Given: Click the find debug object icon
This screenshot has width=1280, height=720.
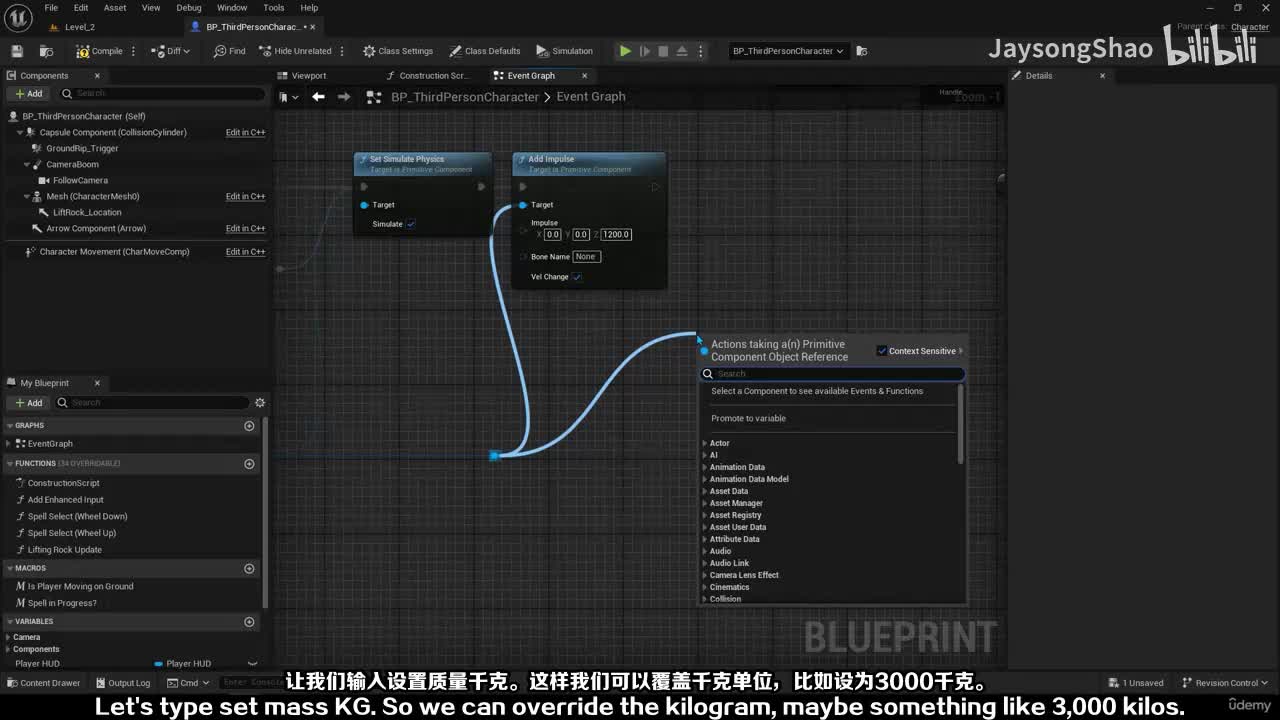Looking at the screenshot, I should coord(862,51).
